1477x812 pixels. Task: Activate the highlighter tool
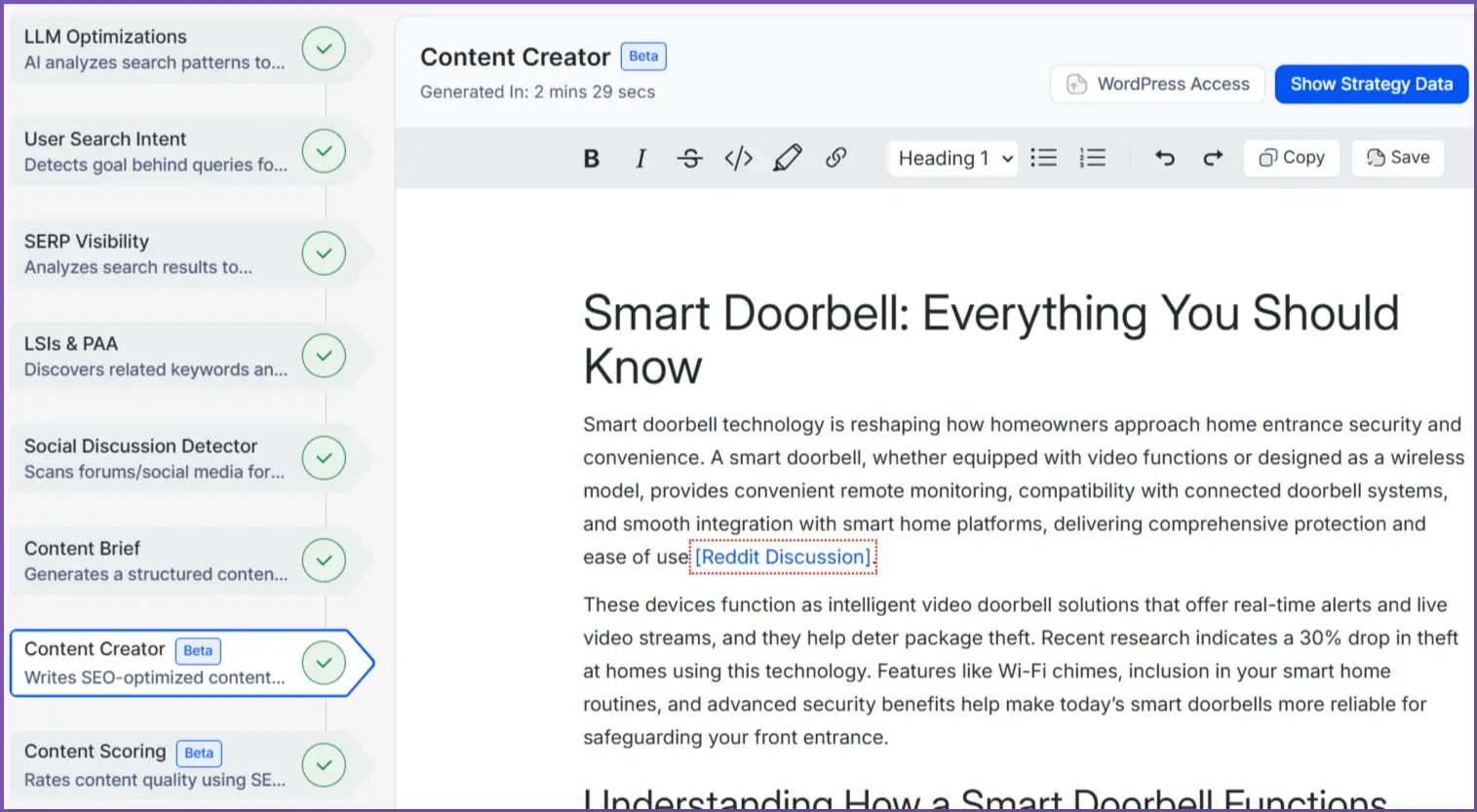tap(788, 158)
